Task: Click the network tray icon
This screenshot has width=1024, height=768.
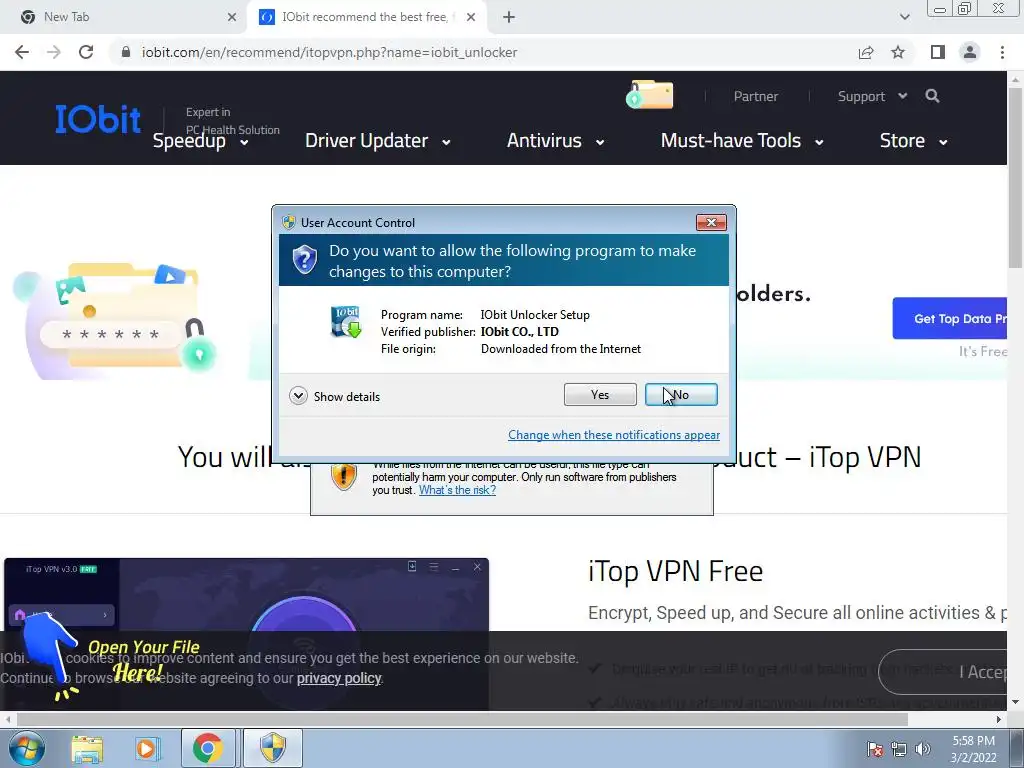Action: [x=899, y=750]
